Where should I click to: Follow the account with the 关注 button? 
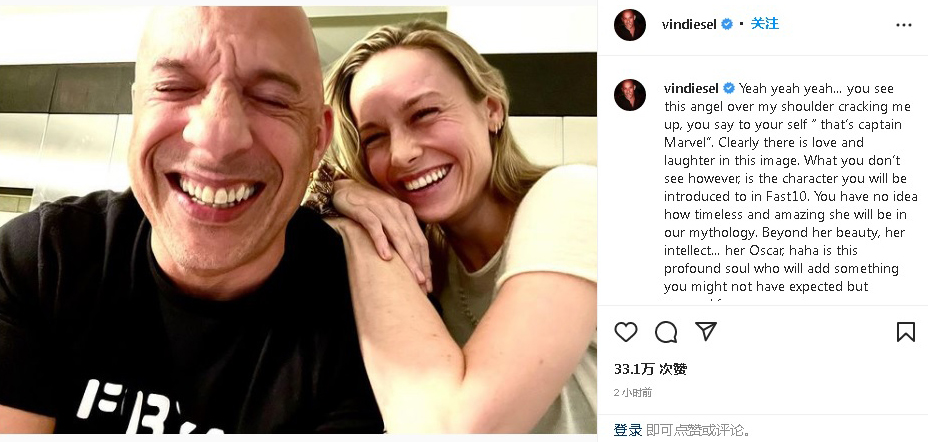(x=765, y=24)
